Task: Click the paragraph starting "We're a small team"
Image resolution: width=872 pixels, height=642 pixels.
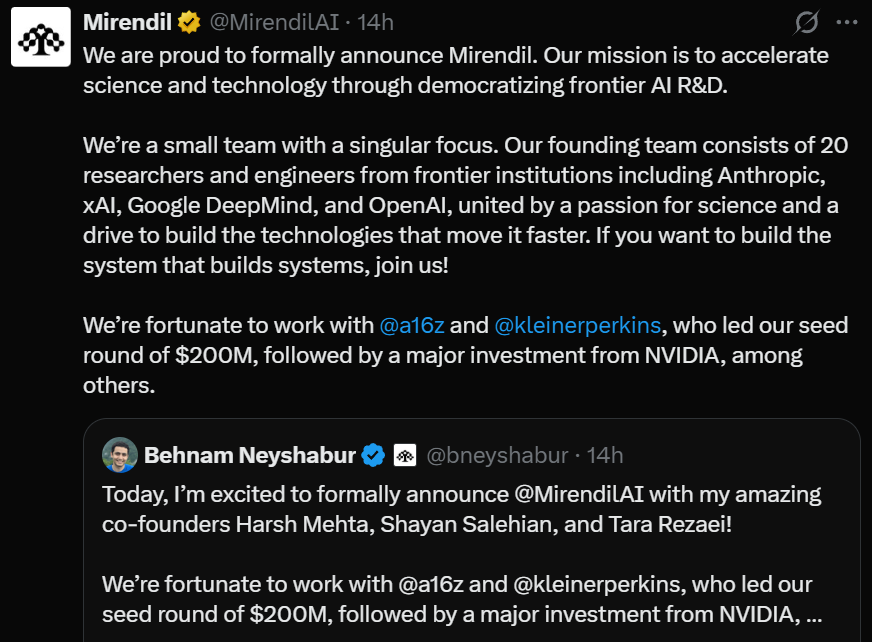Action: click(465, 205)
